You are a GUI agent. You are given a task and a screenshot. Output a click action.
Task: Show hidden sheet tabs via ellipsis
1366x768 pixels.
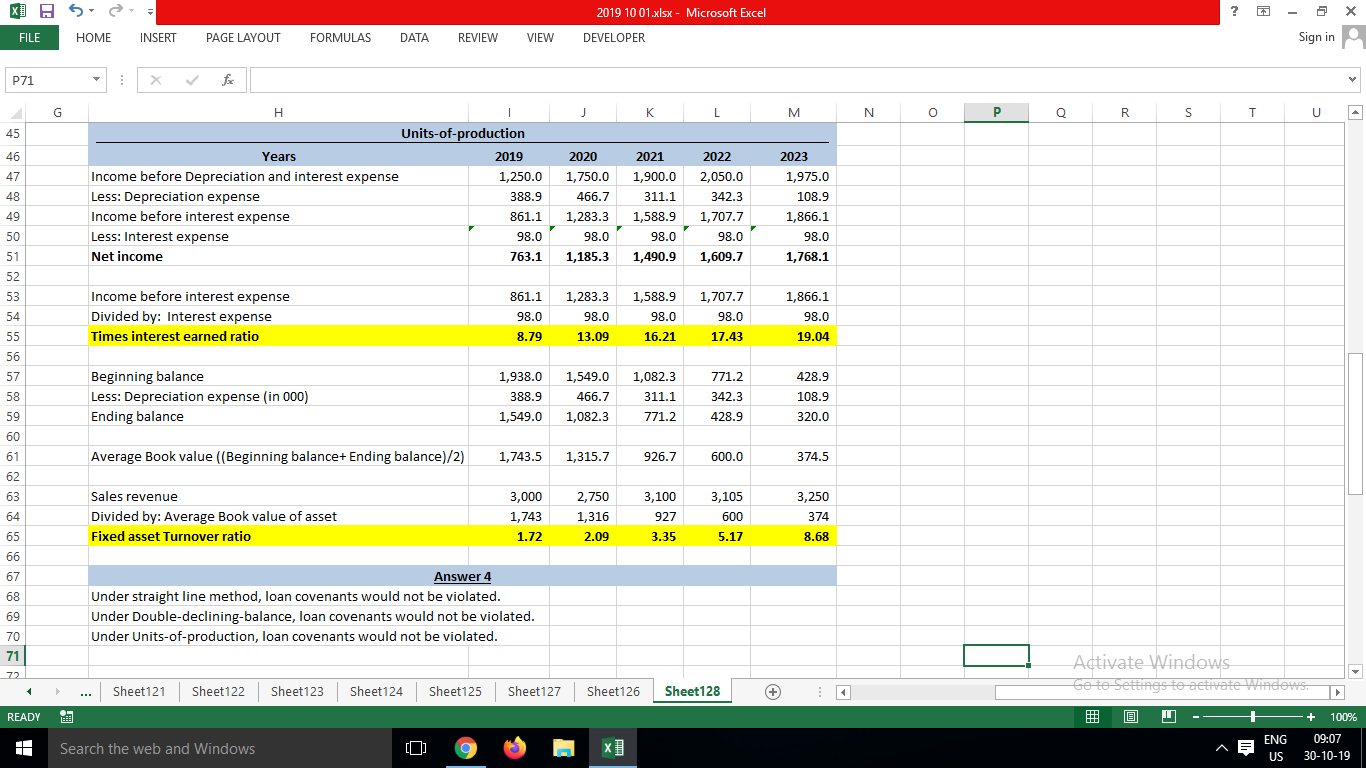click(x=86, y=691)
